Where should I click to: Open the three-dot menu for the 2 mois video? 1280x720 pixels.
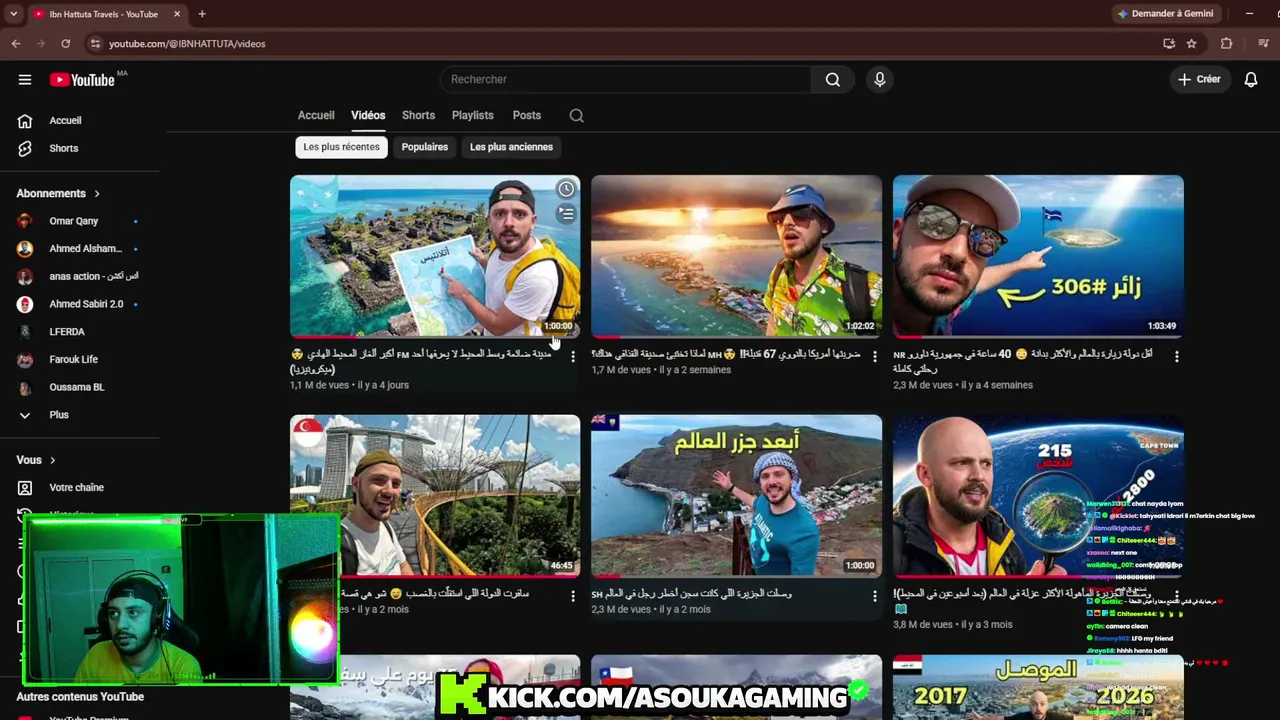875,596
